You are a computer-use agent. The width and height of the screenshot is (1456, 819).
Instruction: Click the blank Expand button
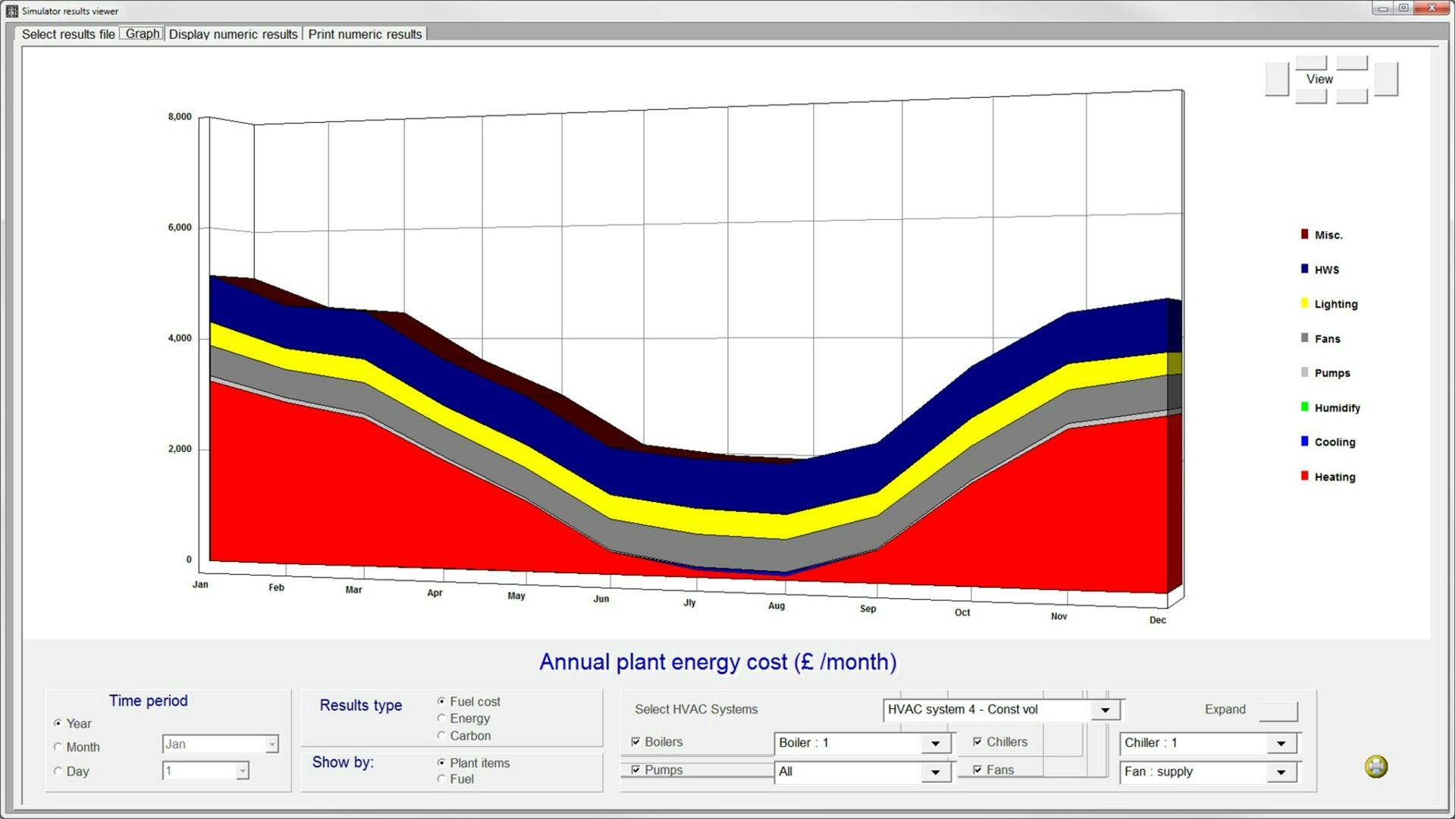click(x=1278, y=711)
